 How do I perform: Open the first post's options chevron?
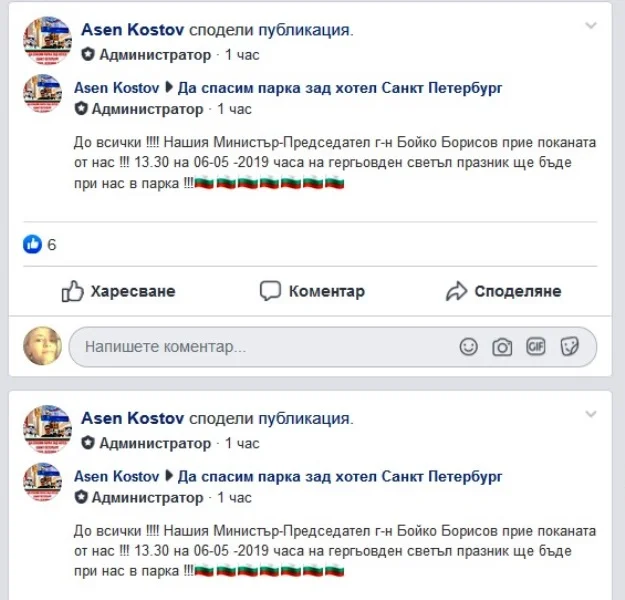pyautogui.click(x=590, y=26)
